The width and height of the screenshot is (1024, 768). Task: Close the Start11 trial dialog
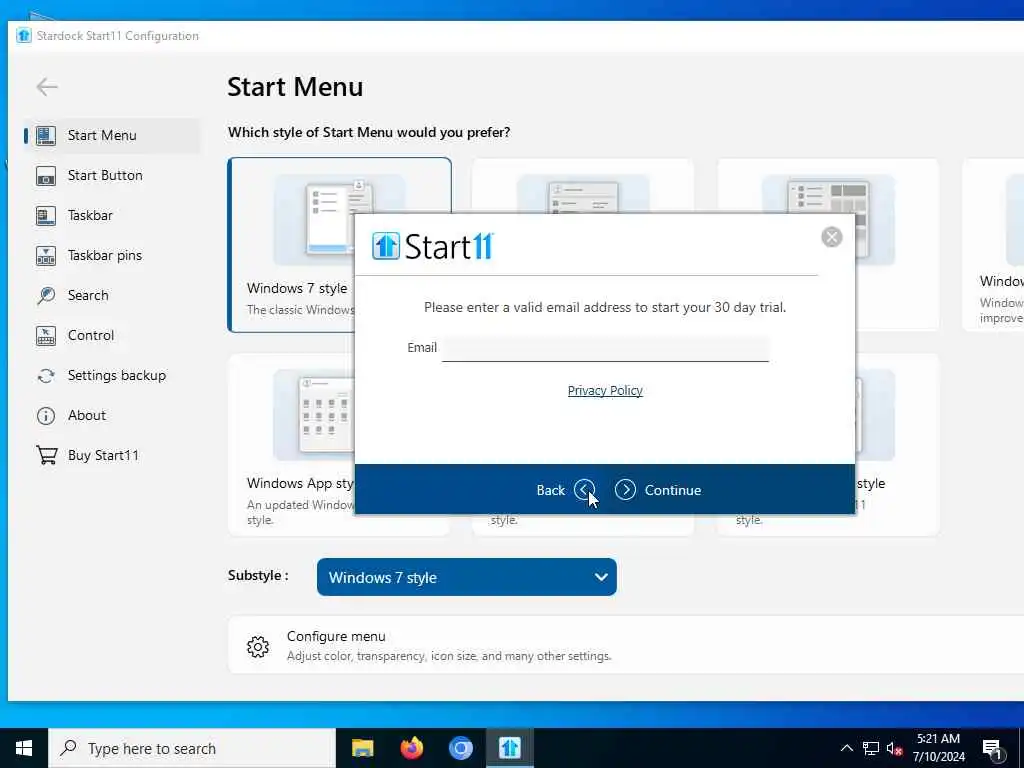pyautogui.click(x=831, y=237)
